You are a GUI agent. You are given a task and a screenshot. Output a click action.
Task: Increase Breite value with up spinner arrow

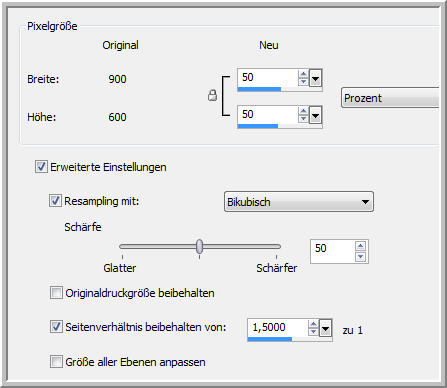coord(303,74)
